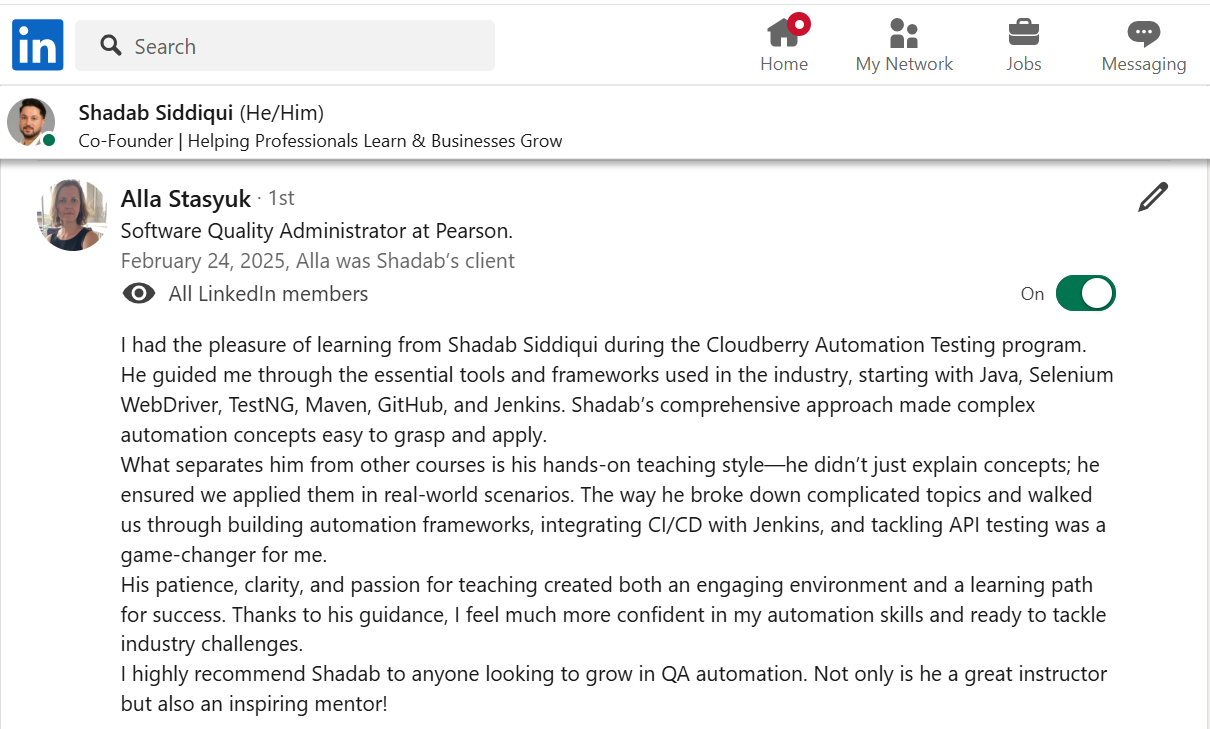Open the Jobs navigation item
The width and height of the screenshot is (1210, 729).
click(x=1023, y=46)
